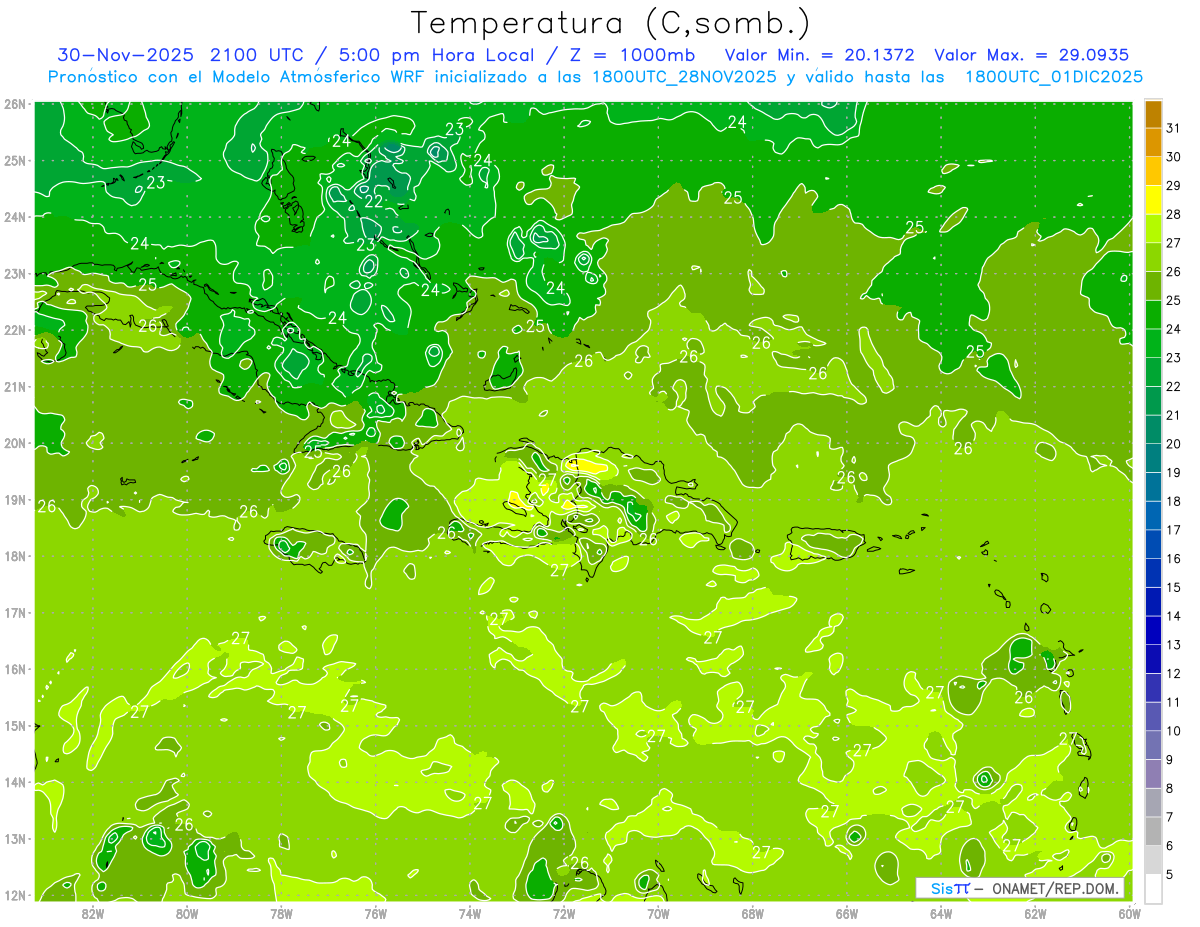Click the "Valor Max. = 29.0935" readout
Image resolution: width=1200 pixels, height=927 pixels.
tap(1032, 55)
